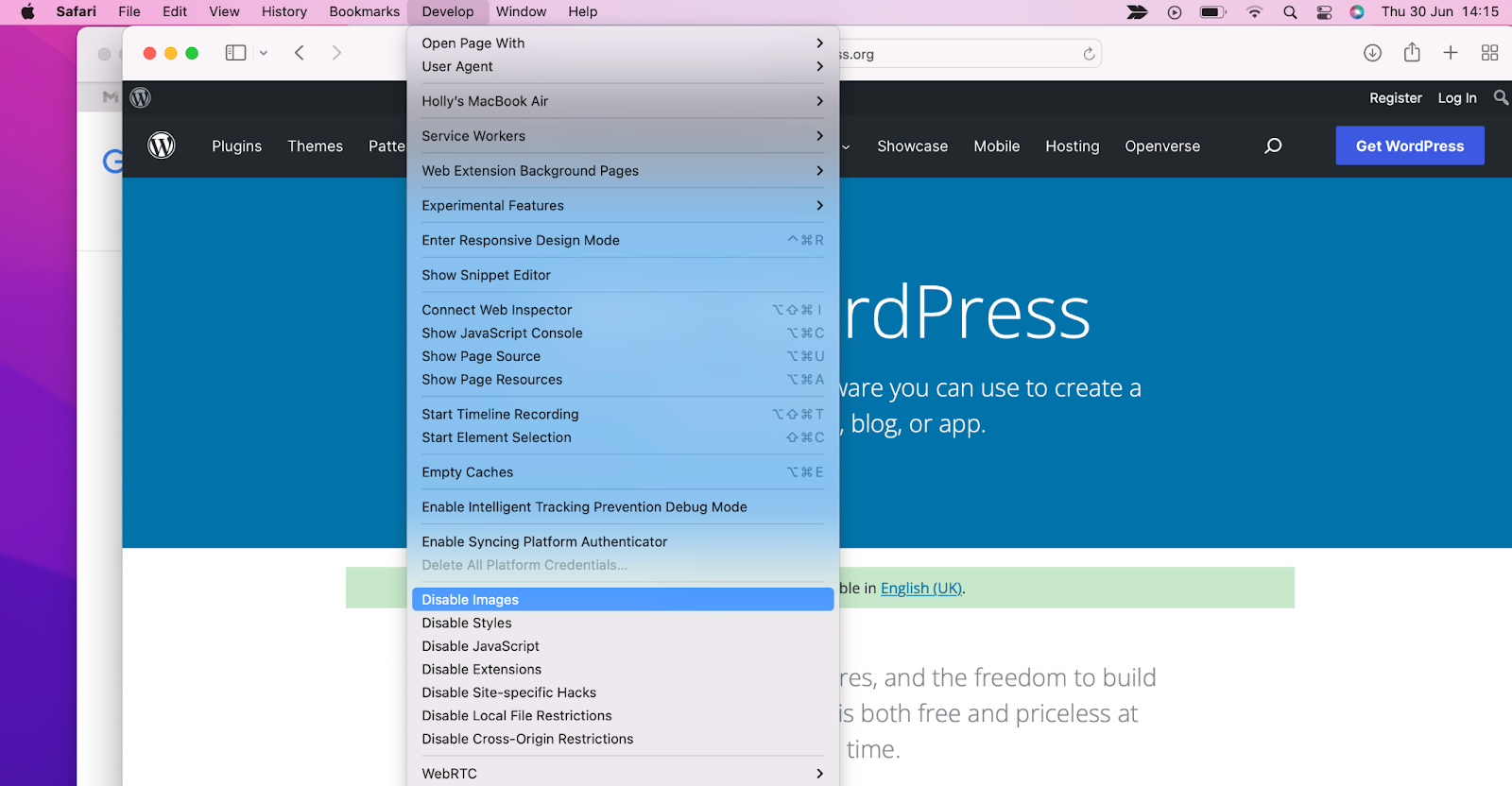
Task: Click the Safari address bar
Action: (970, 54)
